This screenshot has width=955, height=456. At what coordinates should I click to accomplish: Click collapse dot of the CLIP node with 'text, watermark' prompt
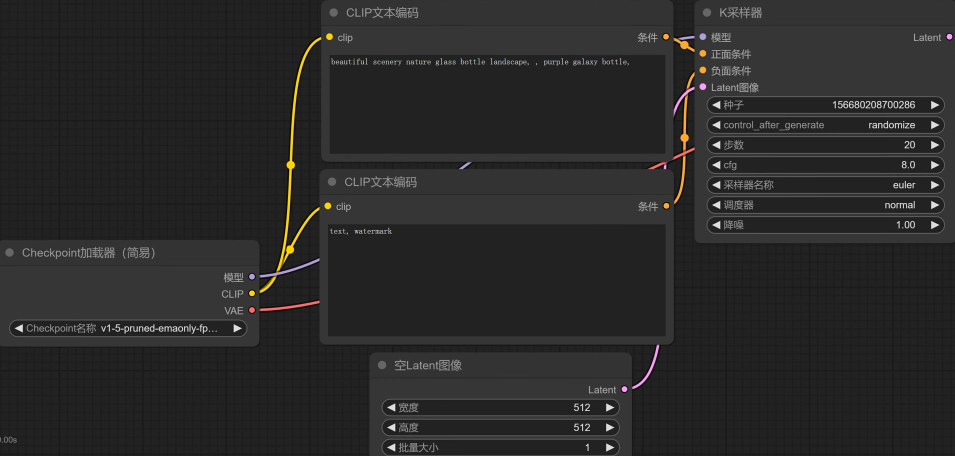point(332,181)
